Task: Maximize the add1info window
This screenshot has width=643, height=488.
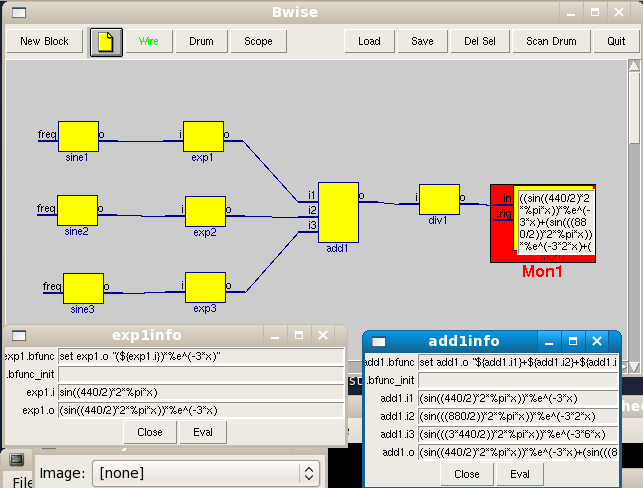Action: pyautogui.click(x=573, y=341)
